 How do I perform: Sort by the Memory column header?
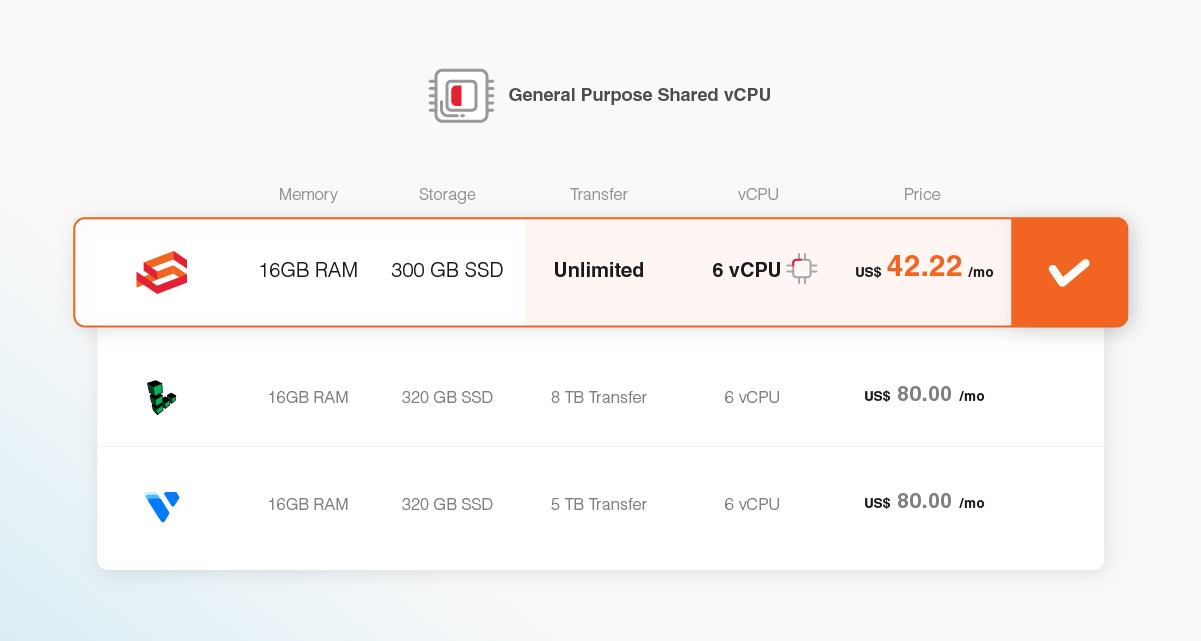click(x=308, y=194)
